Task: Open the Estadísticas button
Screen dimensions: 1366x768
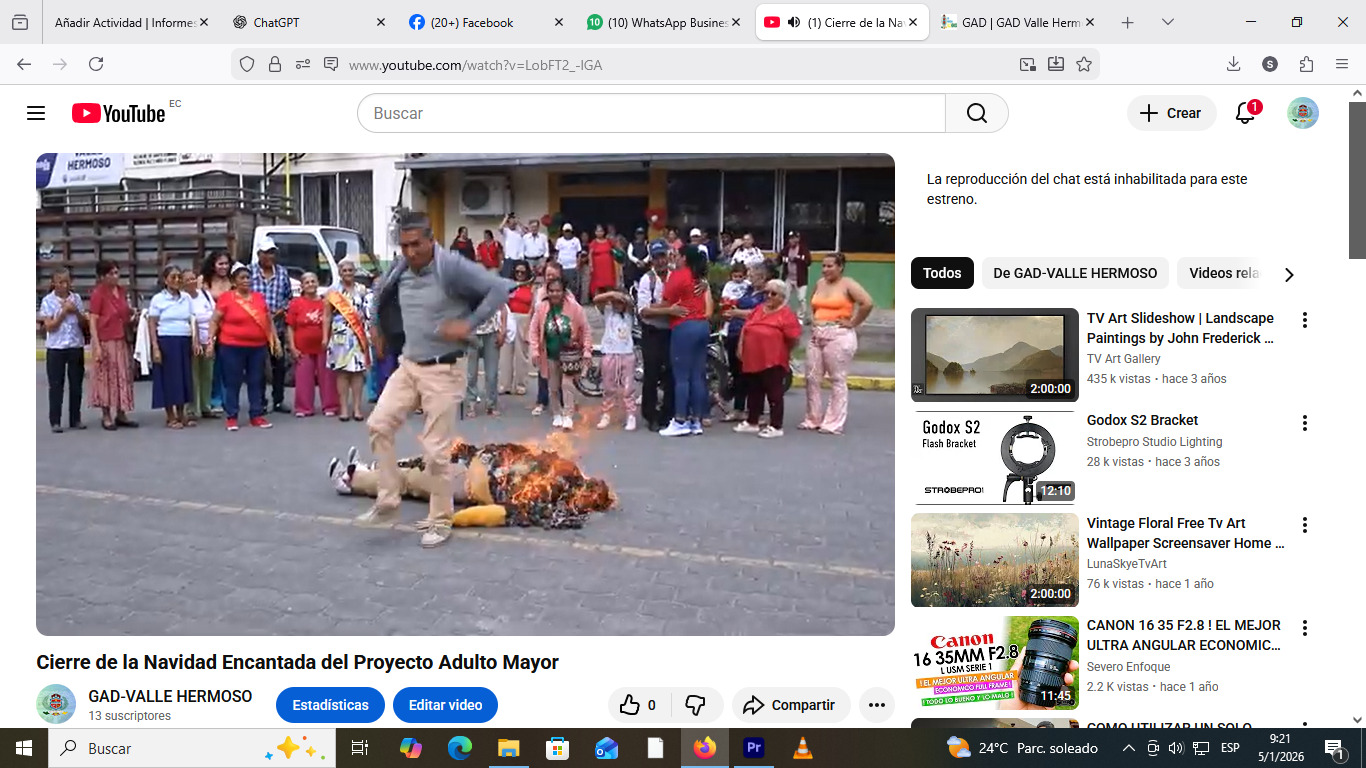Action: (330, 705)
